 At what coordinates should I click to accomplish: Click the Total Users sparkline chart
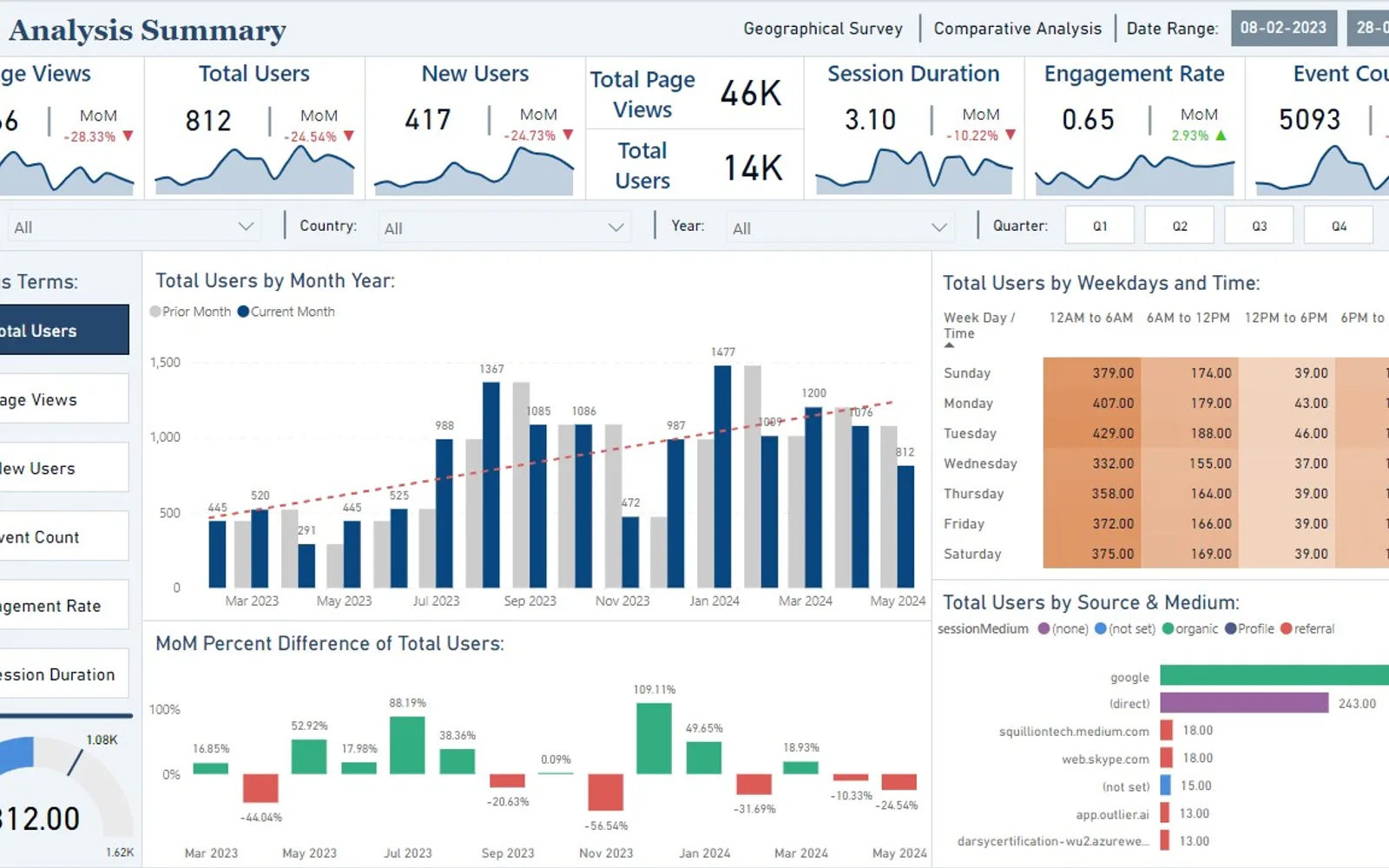pyautogui.click(x=254, y=170)
